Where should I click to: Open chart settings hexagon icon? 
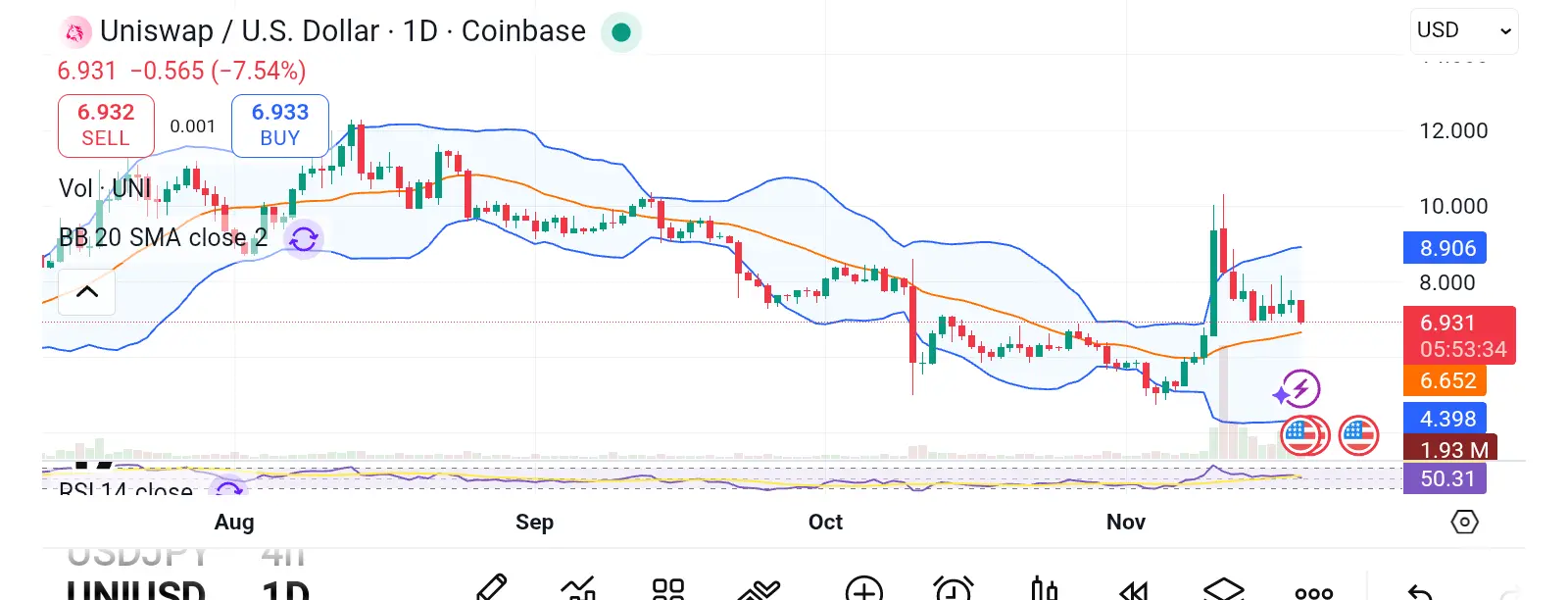[1464, 522]
